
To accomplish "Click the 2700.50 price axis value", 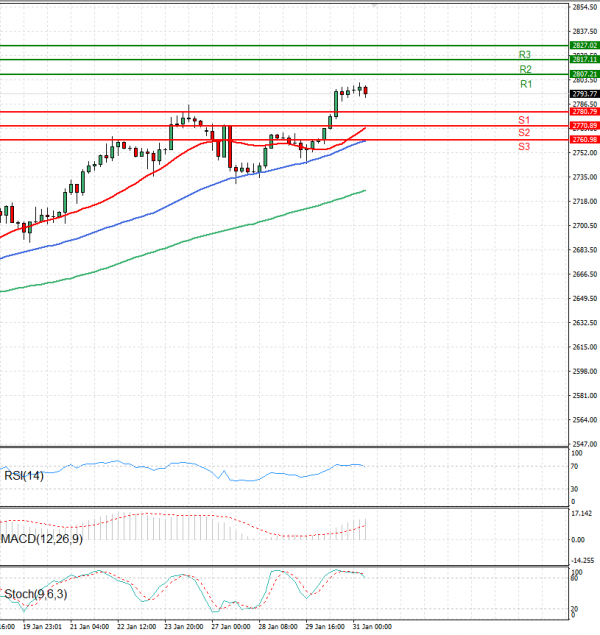I will [585, 226].
